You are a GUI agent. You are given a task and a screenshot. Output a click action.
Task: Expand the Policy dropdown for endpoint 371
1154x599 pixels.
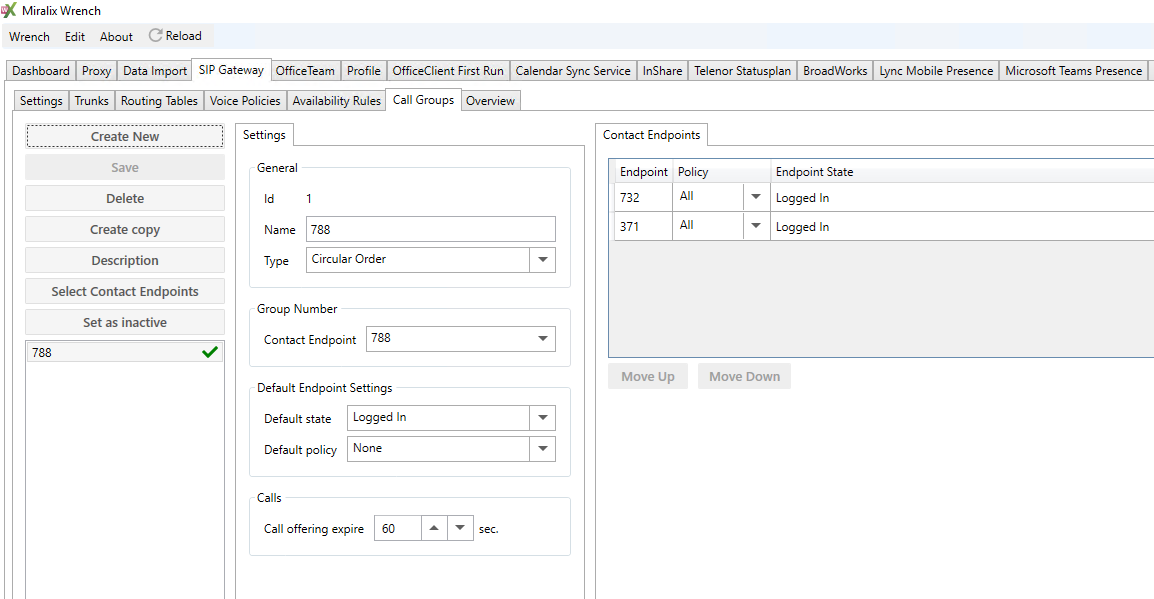(x=755, y=226)
